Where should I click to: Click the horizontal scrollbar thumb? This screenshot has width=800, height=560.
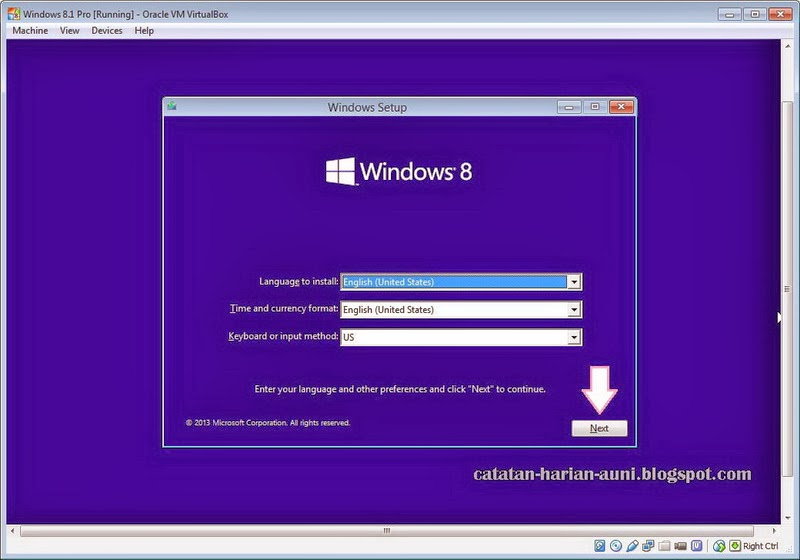(x=387, y=531)
